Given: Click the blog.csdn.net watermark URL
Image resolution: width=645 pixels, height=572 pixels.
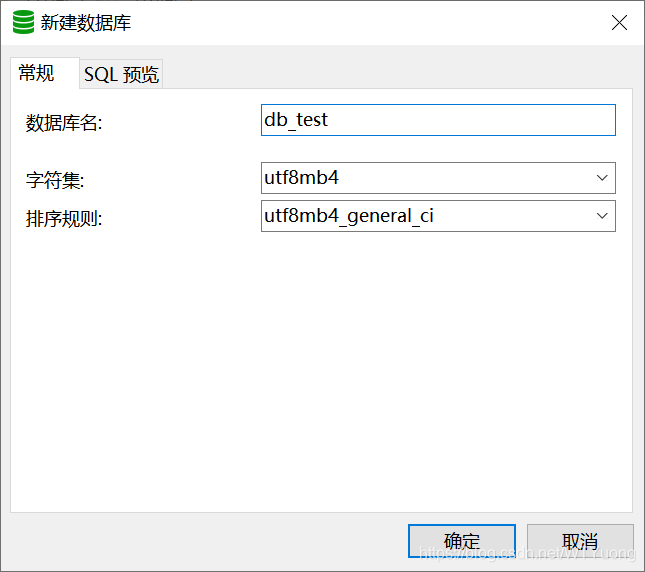Looking at the screenshot, I should coord(527,553).
